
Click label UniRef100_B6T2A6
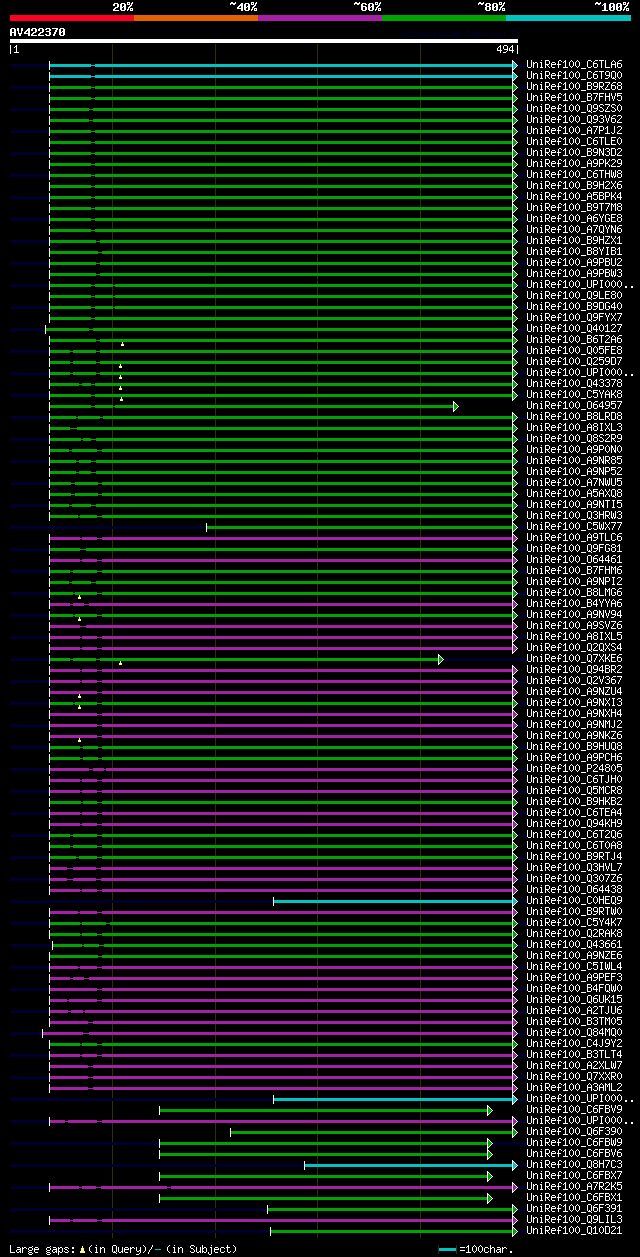tap(574, 340)
